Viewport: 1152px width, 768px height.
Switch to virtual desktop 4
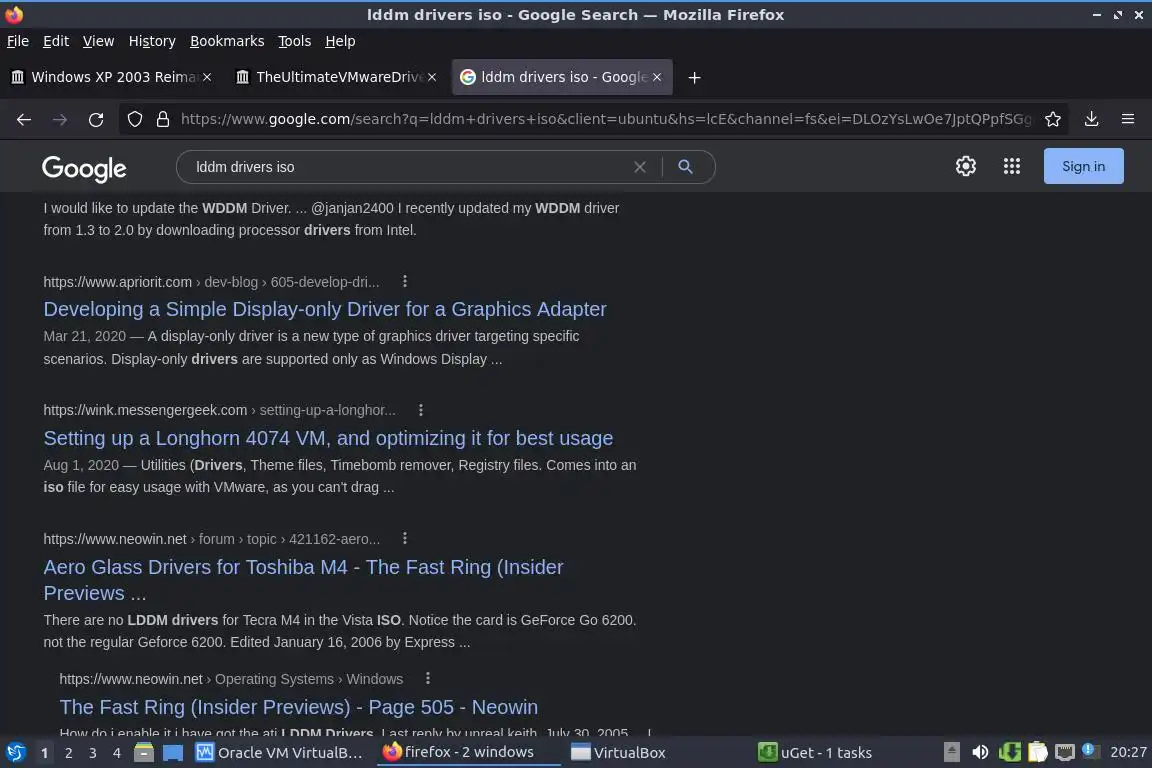coord(116,753)
